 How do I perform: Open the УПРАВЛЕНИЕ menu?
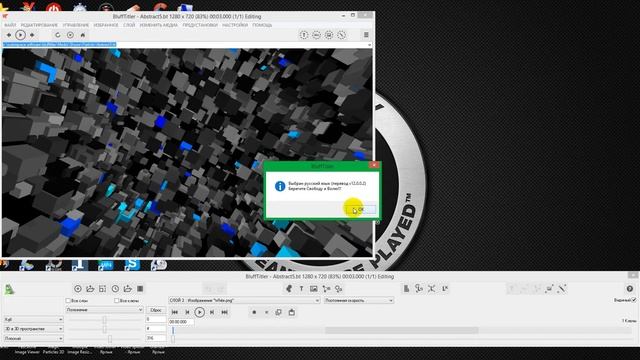(x=76, y=25)
